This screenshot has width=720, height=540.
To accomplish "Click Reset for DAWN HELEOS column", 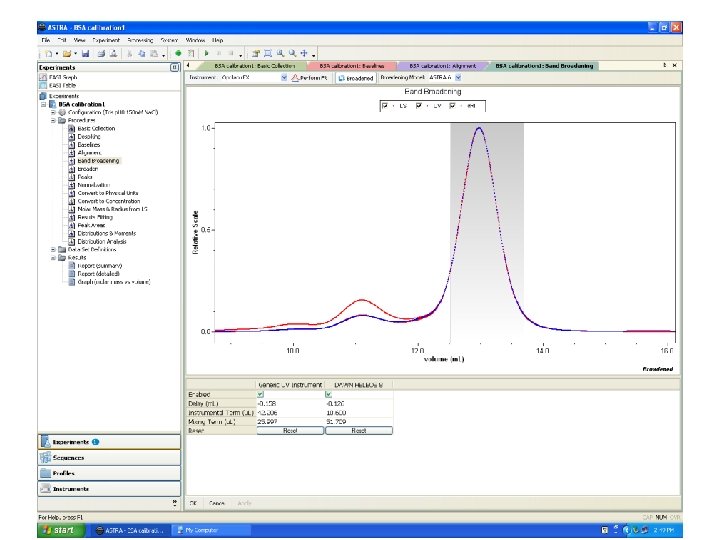I will (x=359, y=431).
